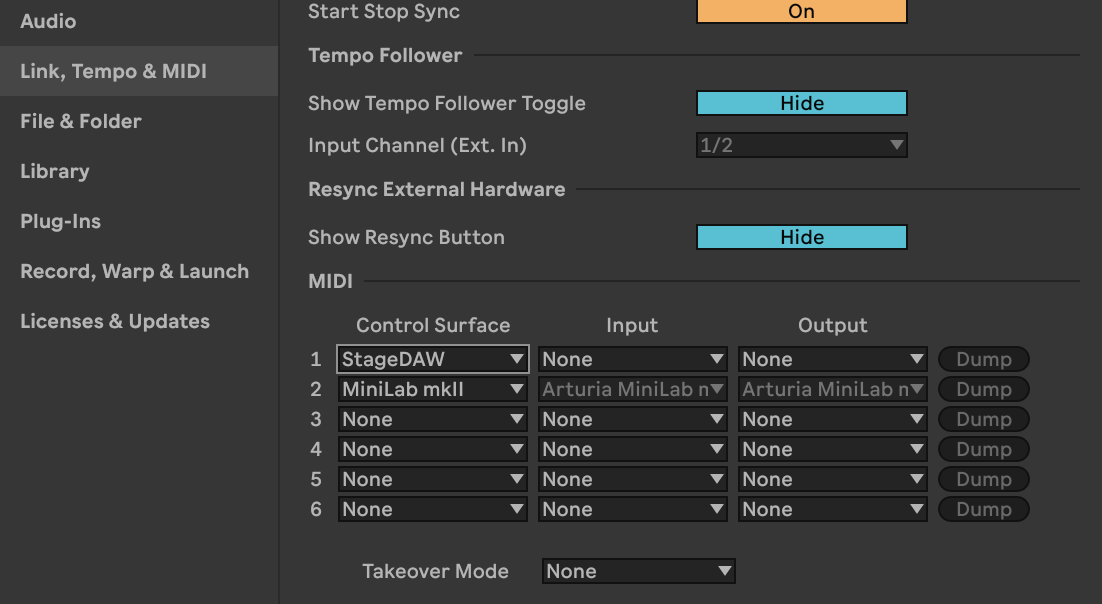Viewport: 1102px width, 604px height.
Task: Open control surface dropdown in row 4
Action: 433,449
